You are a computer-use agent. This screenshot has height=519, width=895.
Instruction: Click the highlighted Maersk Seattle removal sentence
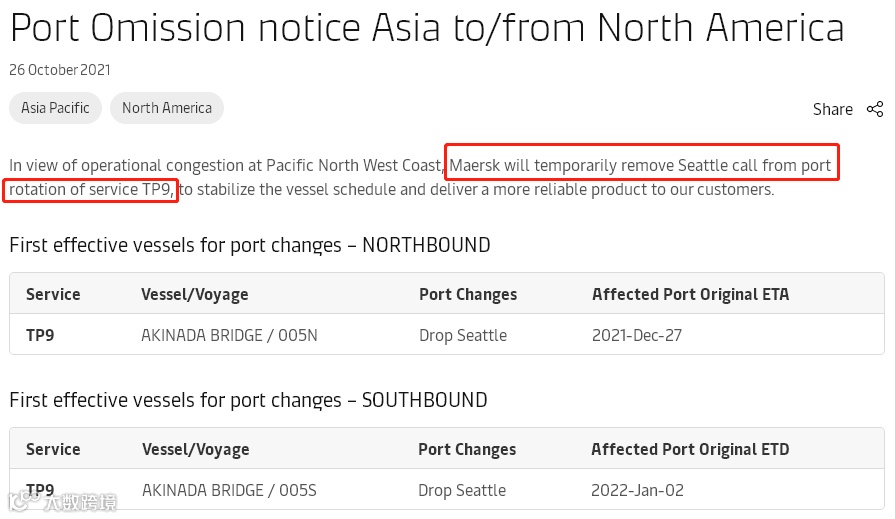click(640, 165)
